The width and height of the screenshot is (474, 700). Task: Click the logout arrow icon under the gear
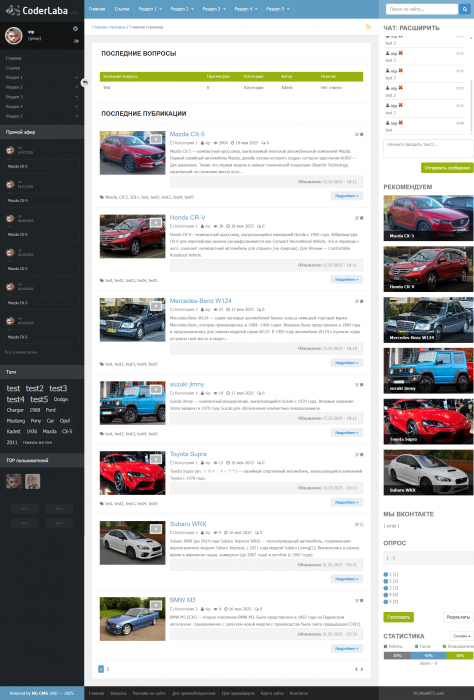click(x=76, y=41)
